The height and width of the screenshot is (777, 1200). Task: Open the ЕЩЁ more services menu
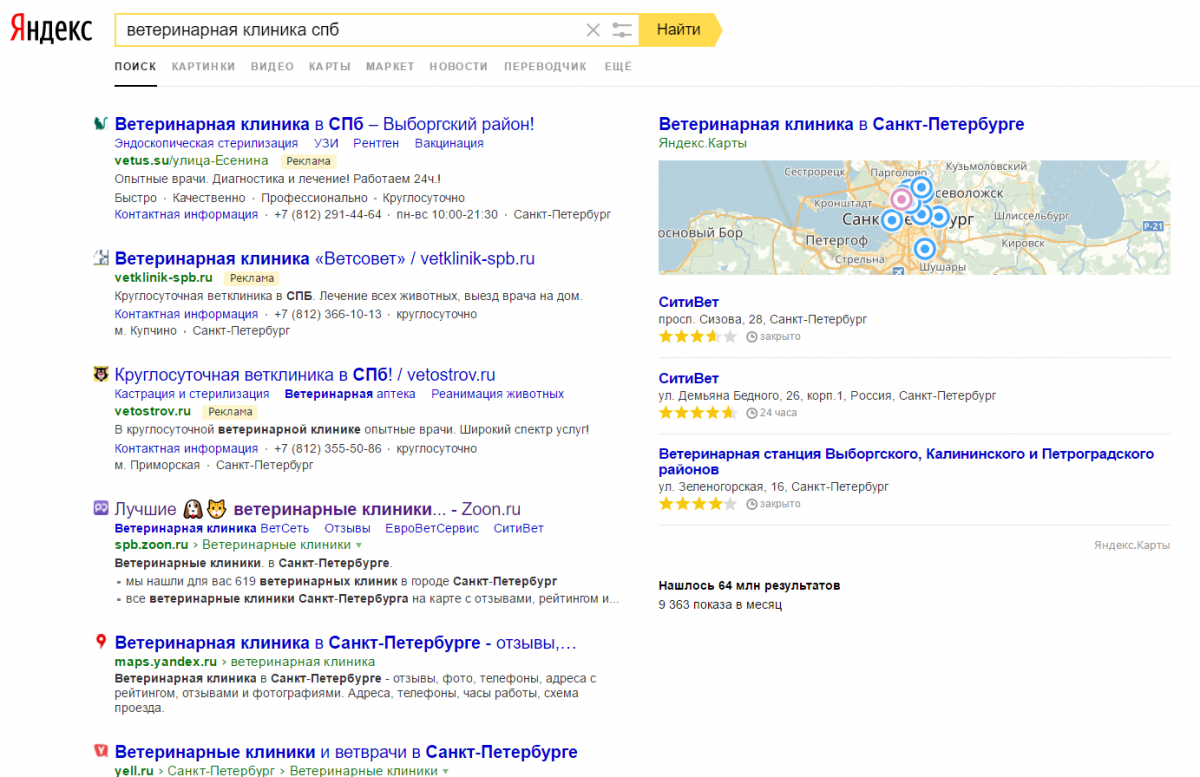click(x=618, y=67)
